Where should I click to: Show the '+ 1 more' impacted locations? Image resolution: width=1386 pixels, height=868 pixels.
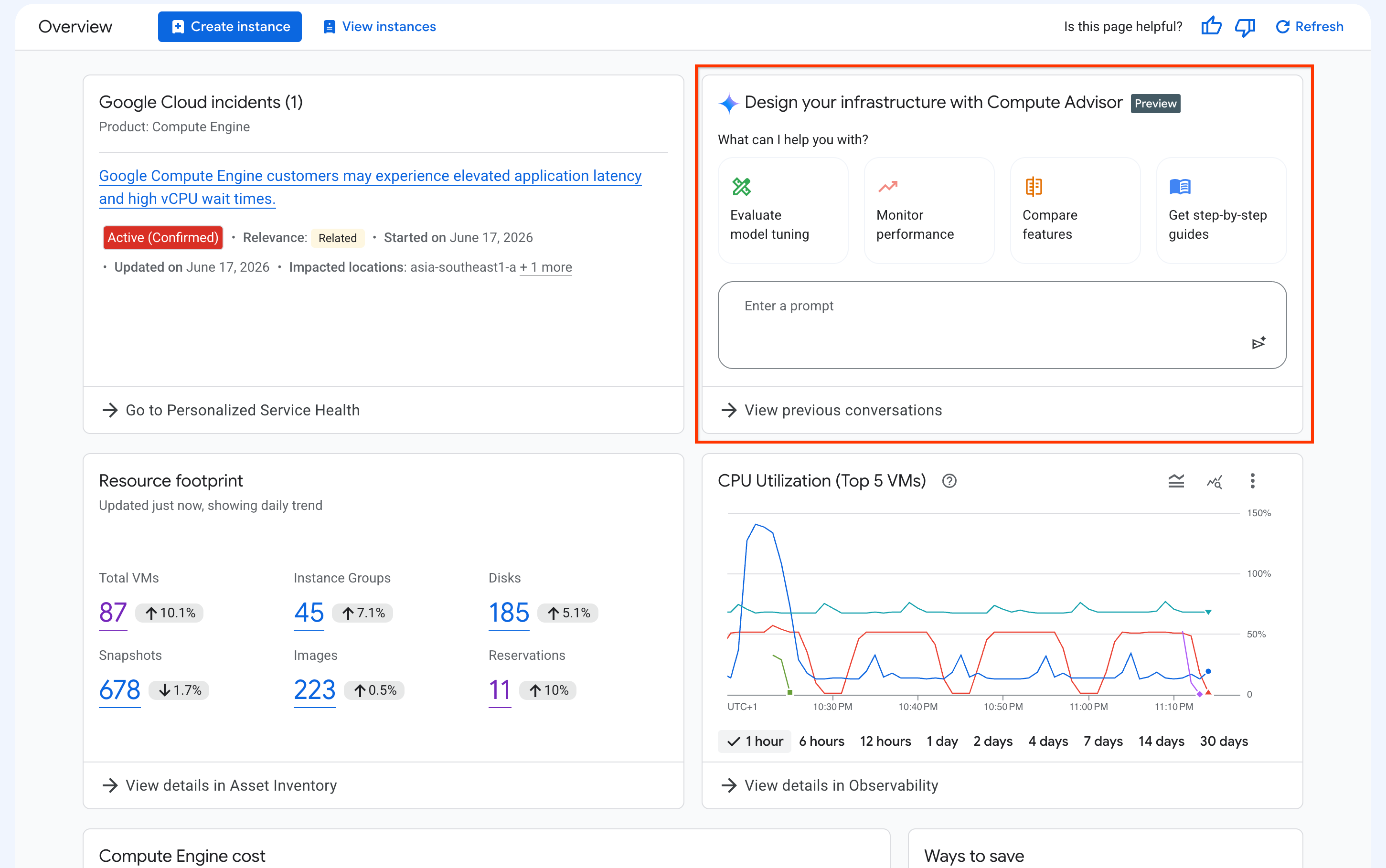[545, 267]
